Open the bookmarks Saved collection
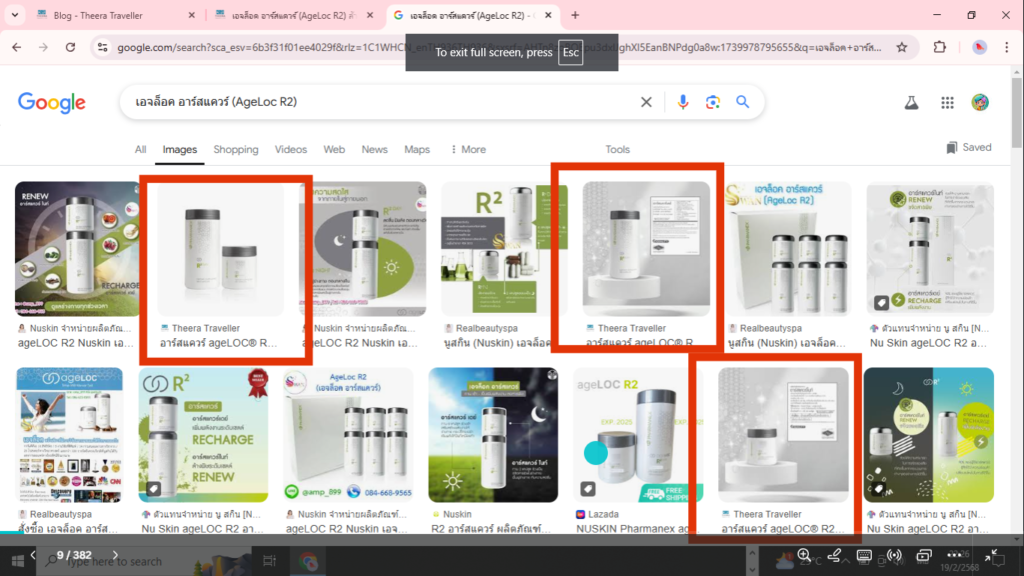This screenshot has width=1024, height=576. [x=966, y=147]
